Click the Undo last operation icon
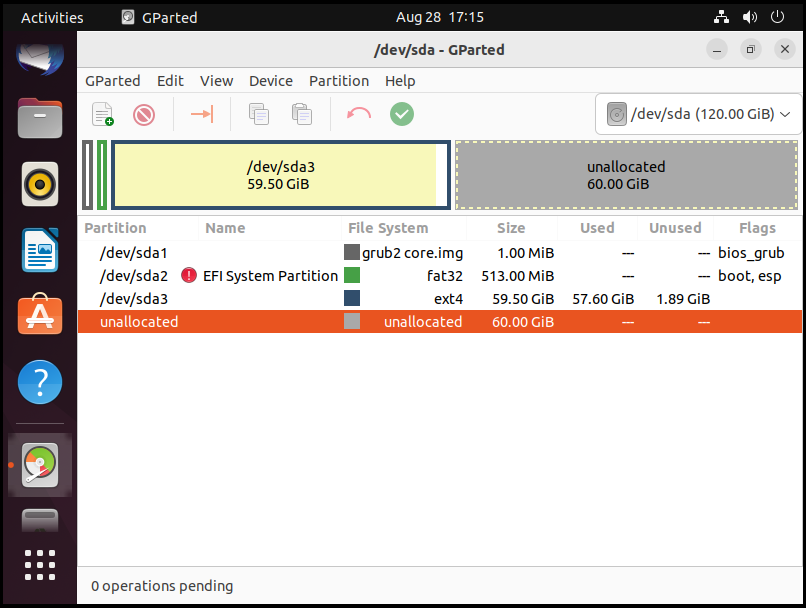The width and height of the screenshot is (806, 608). (x=359, y=114)
